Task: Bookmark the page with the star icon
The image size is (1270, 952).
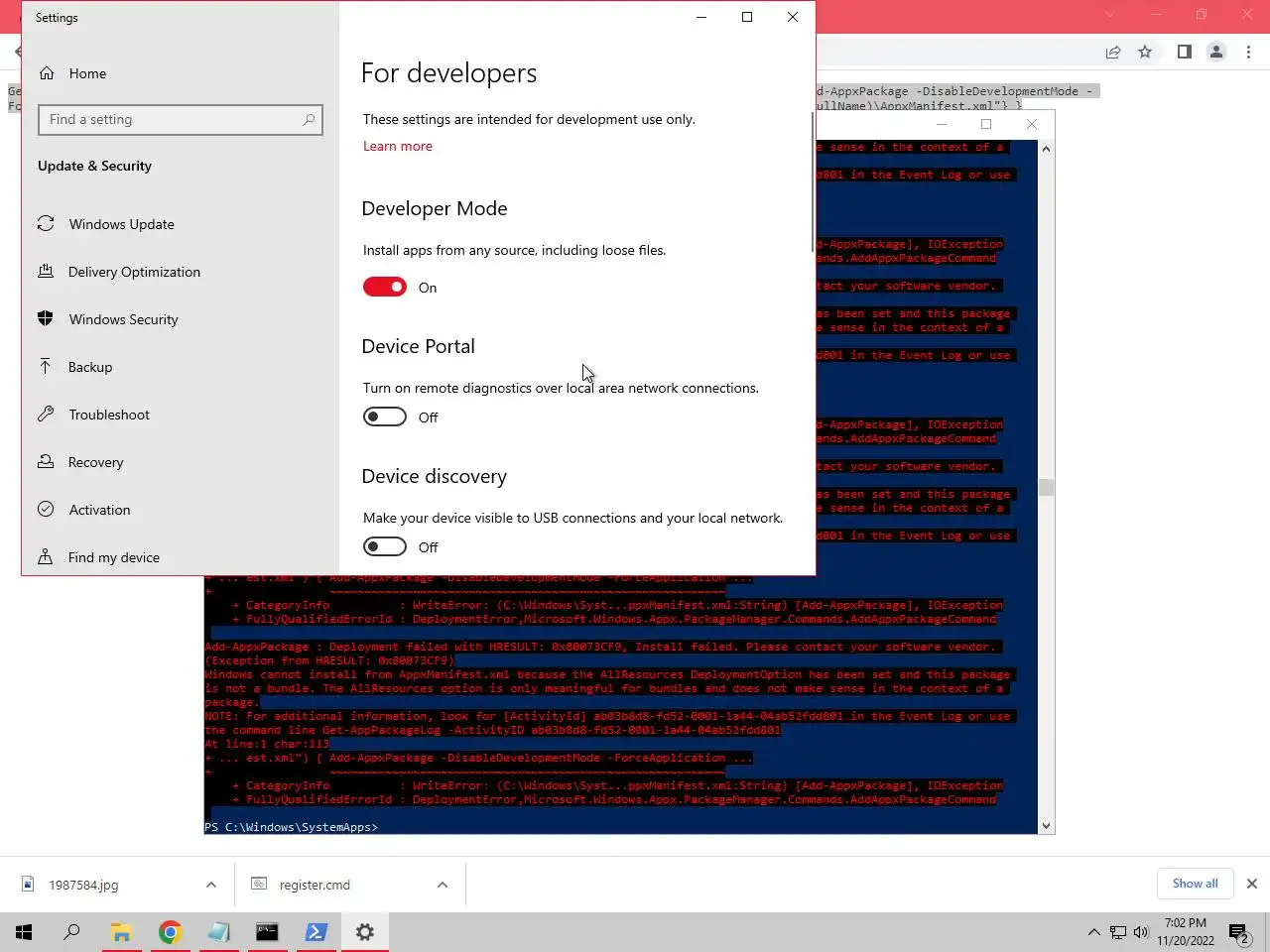Action: tap(1145, 52)
